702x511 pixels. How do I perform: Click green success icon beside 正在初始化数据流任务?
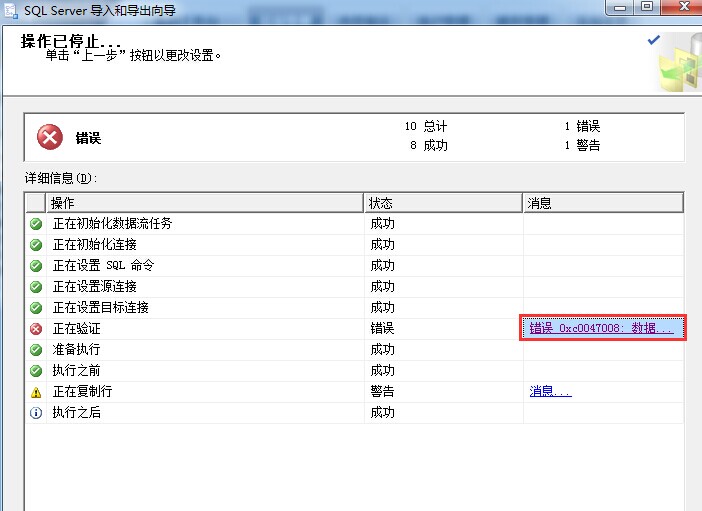(x=36, y=224)
